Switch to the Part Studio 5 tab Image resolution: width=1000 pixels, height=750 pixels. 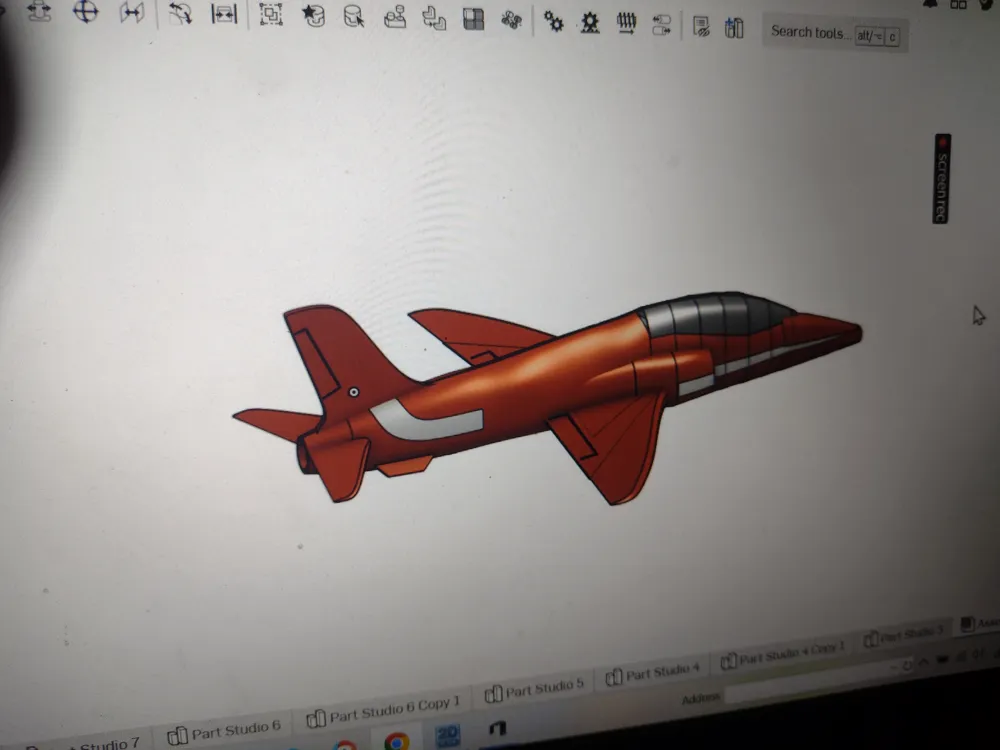coord(534,689)
